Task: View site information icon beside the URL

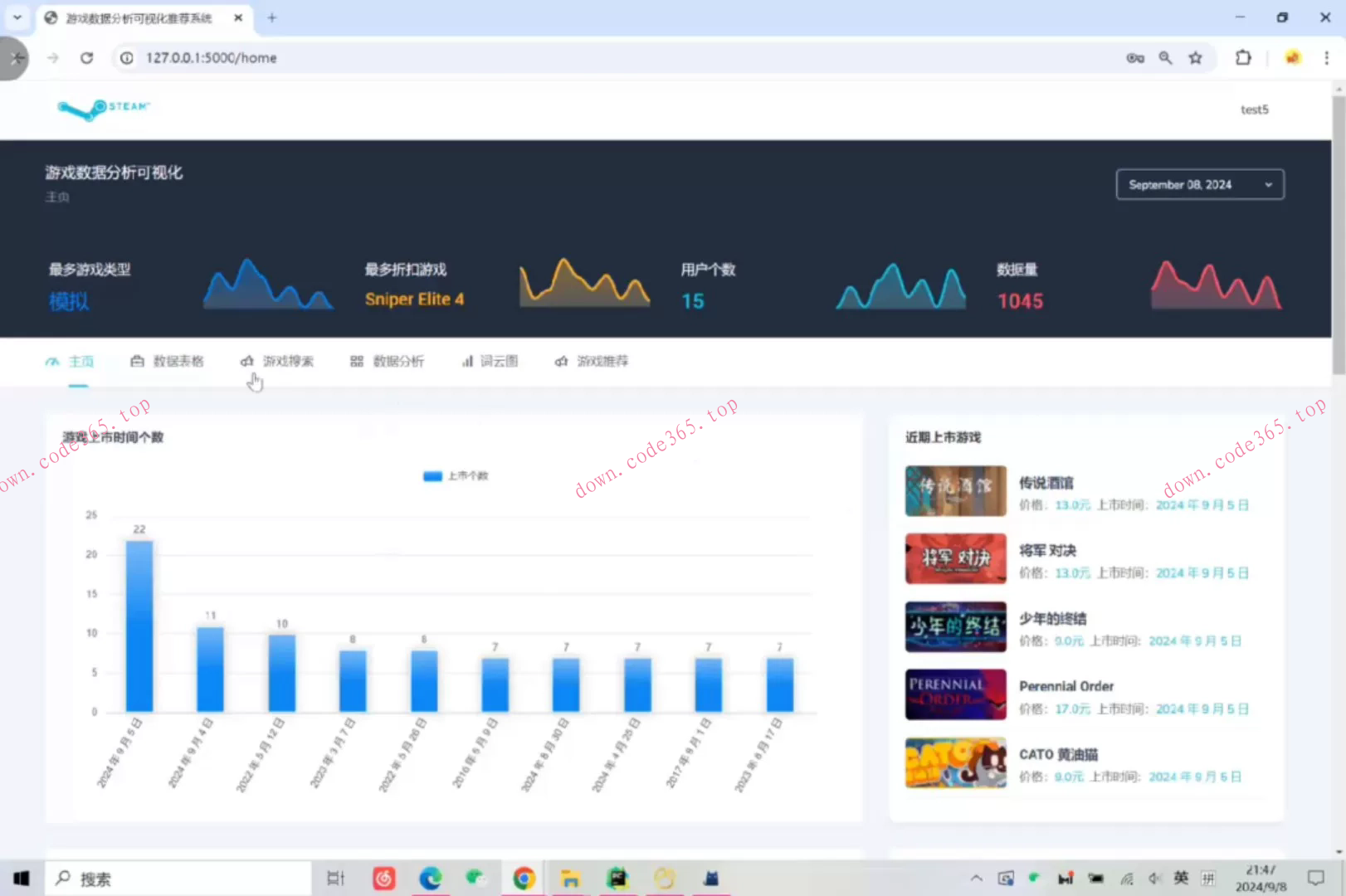Action: [x=127, y=58]
